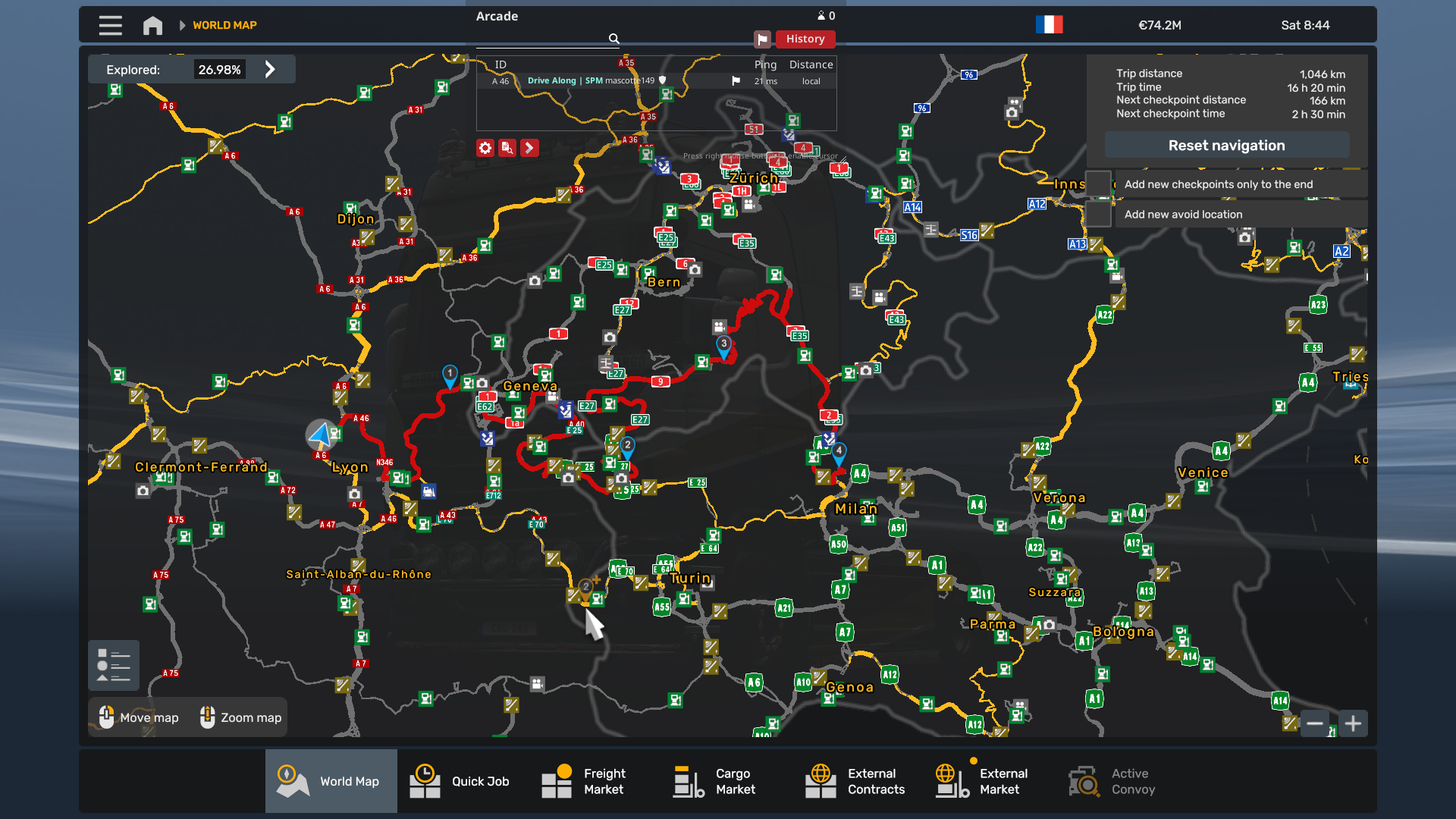Select the French flag language icon
Viewport: 1456px width, 819px height.
click(1050, 25)
